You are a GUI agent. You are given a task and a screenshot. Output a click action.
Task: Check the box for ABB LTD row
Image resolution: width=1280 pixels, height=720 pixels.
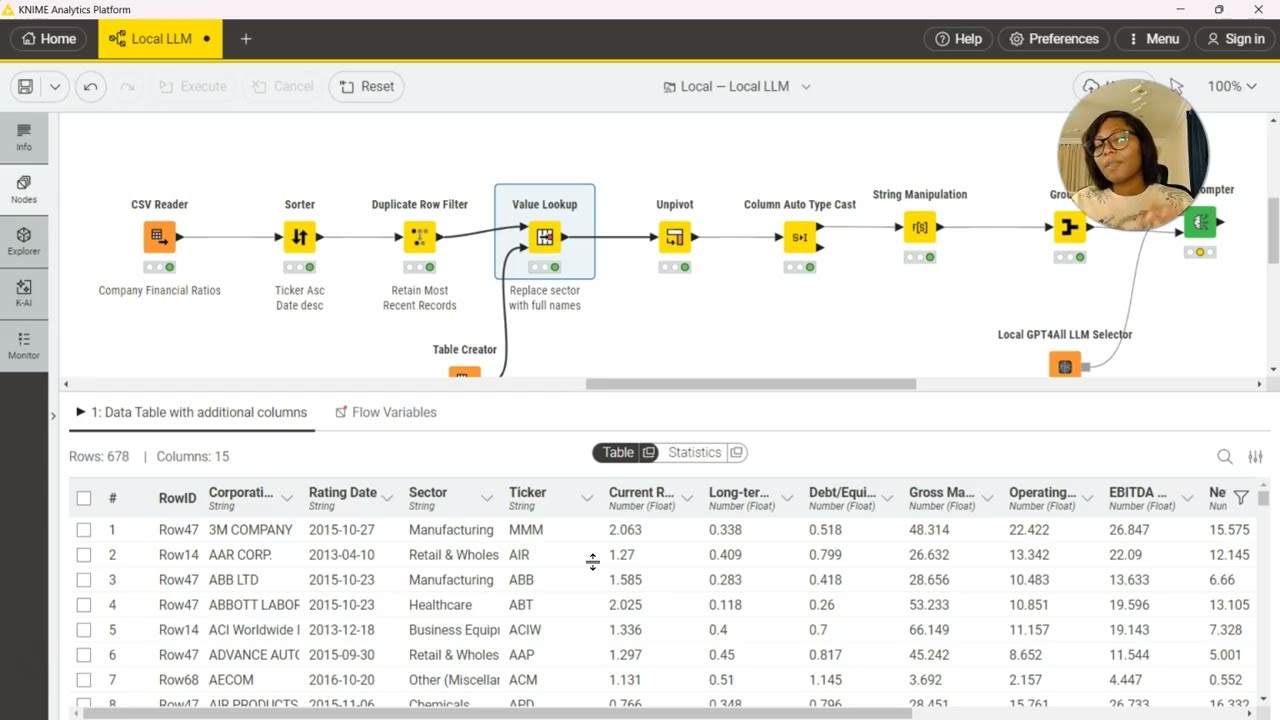click(x=84, y=580)
